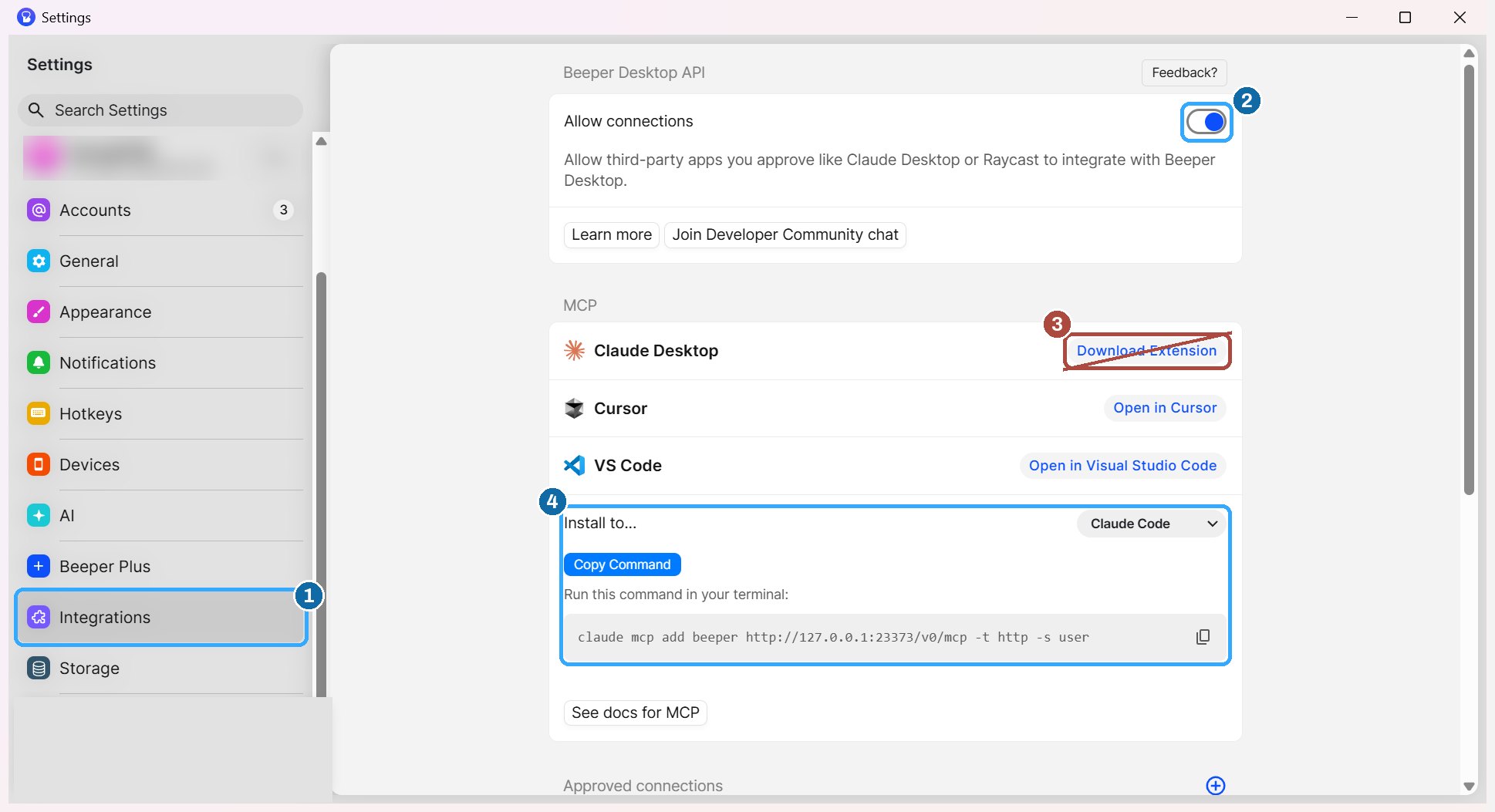The width and height of the screenshot is (1495, 812).
Task: Open See docs for MCP
Action: pyautogui.click(x=635, y=713)
